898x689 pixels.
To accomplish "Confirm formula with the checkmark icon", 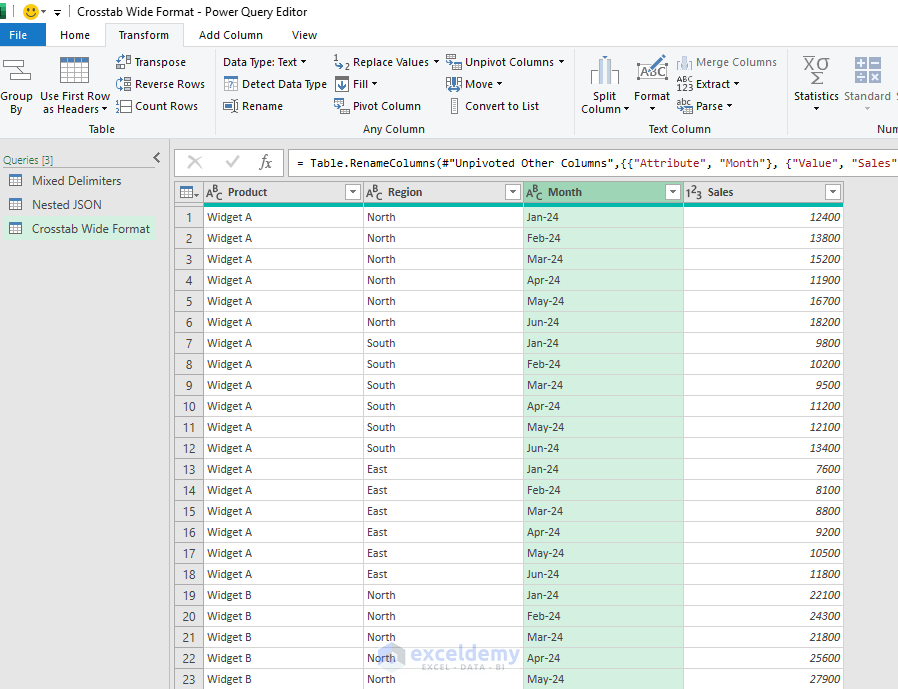I will 232,163.
